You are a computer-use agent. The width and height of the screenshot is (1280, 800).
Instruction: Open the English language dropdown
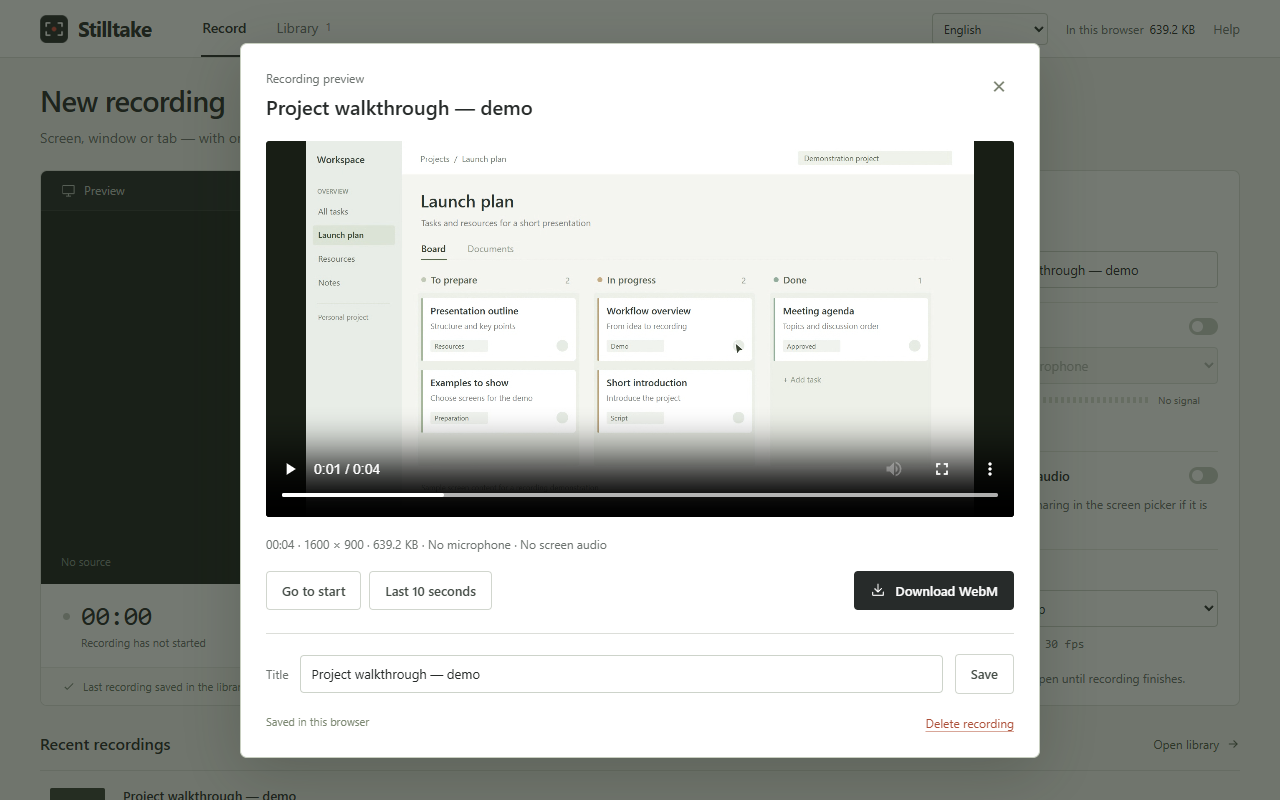[x=990, y=29]
